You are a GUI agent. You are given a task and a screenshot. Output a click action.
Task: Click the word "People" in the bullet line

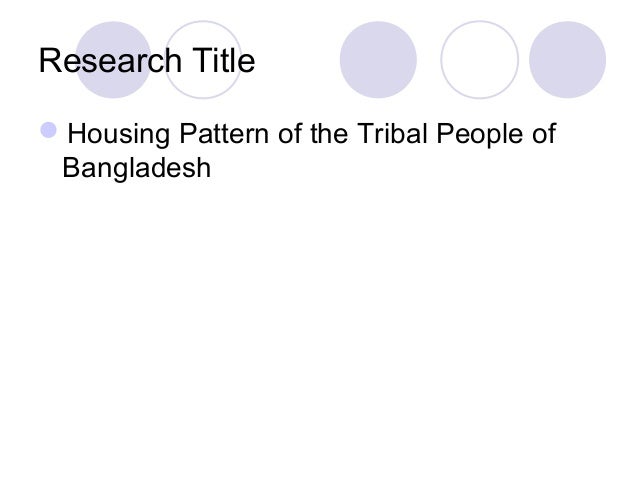(x=479, y=134)
